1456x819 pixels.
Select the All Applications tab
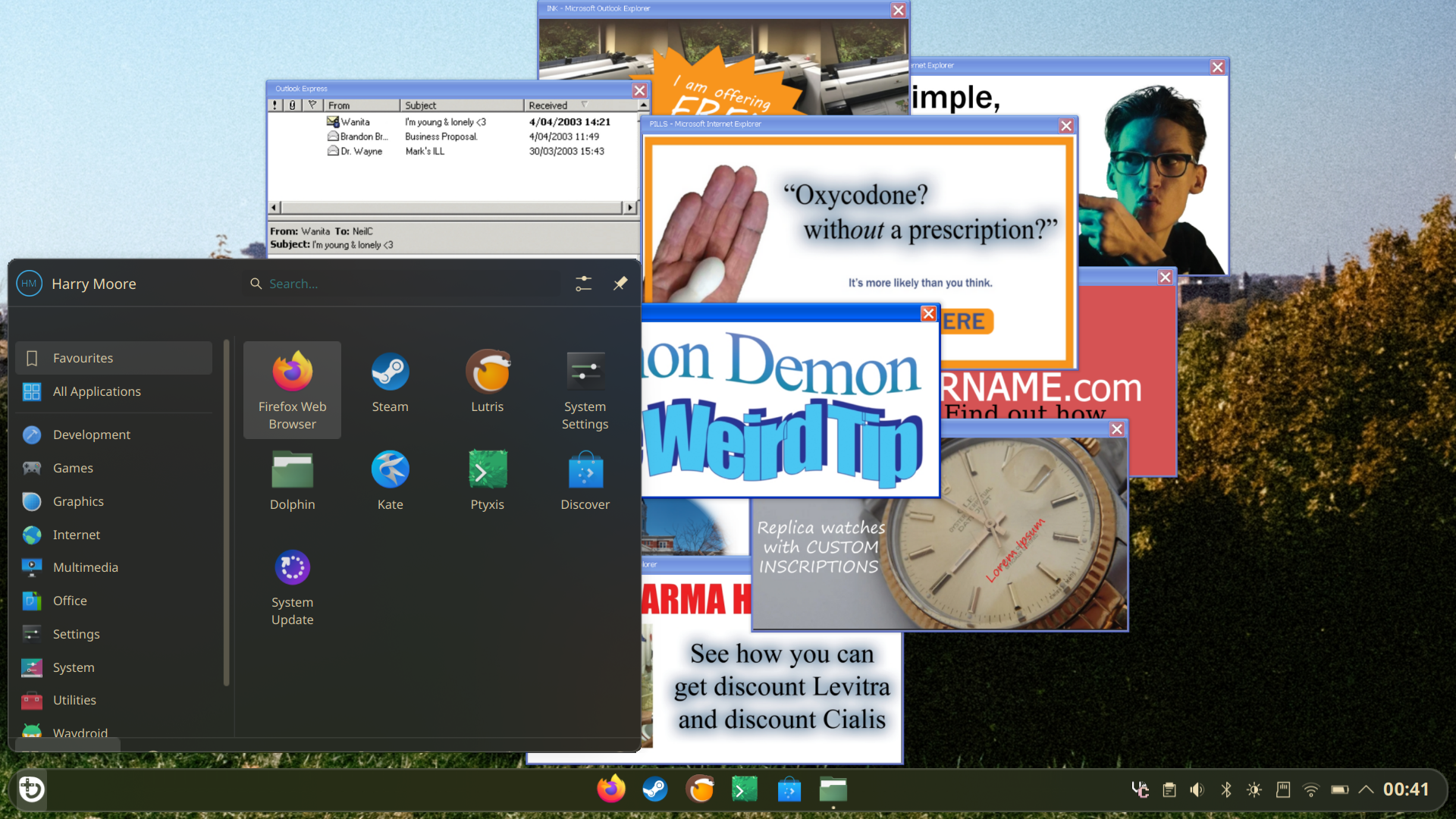tap(97, 391)
